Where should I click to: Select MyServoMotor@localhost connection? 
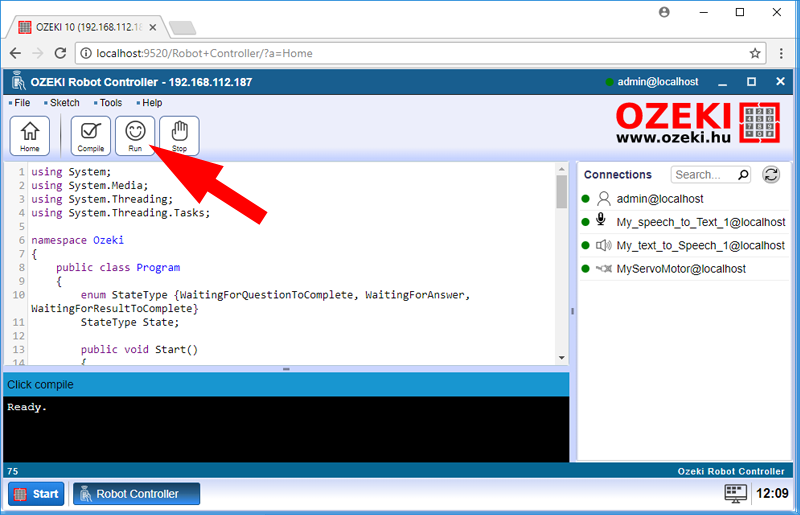pos(680,269)
